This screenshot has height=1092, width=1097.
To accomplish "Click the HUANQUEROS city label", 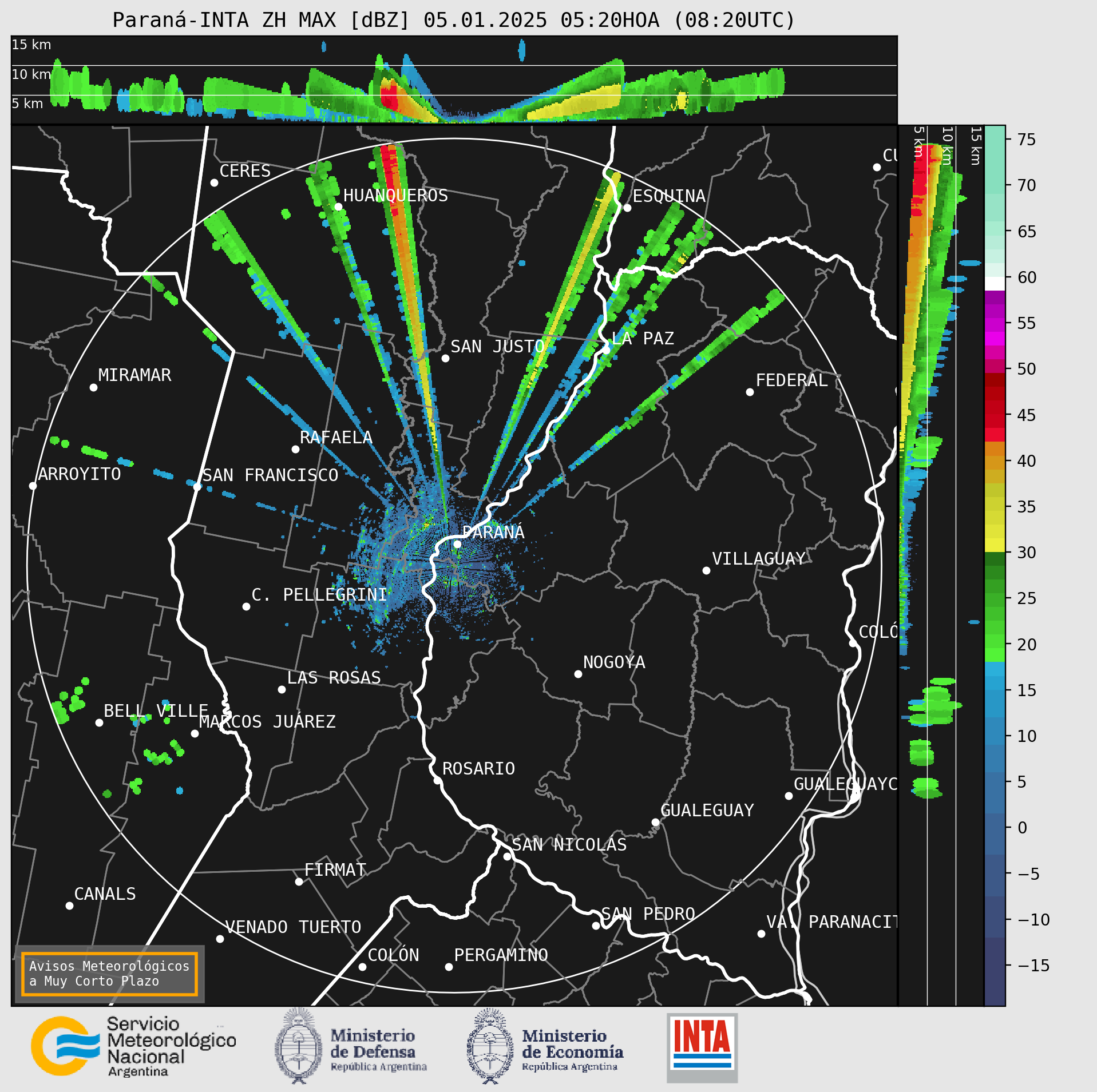I will click(x=395, y=195).
